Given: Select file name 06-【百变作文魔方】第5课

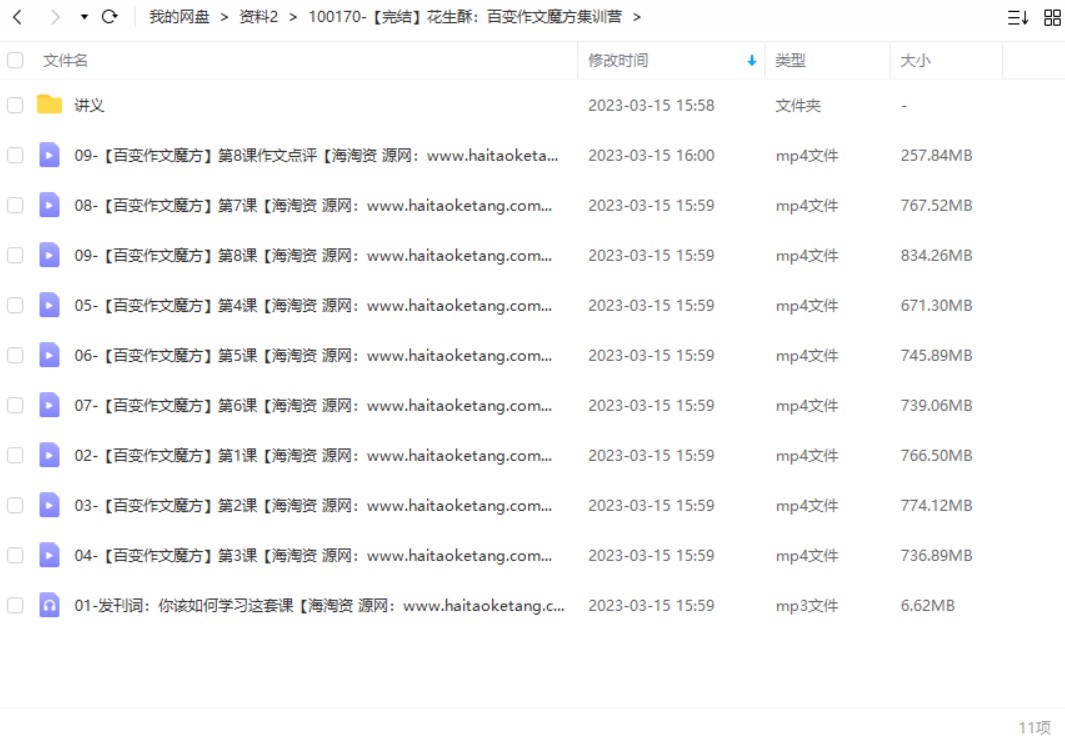Looking at the screenshot, I should (313, 355).
